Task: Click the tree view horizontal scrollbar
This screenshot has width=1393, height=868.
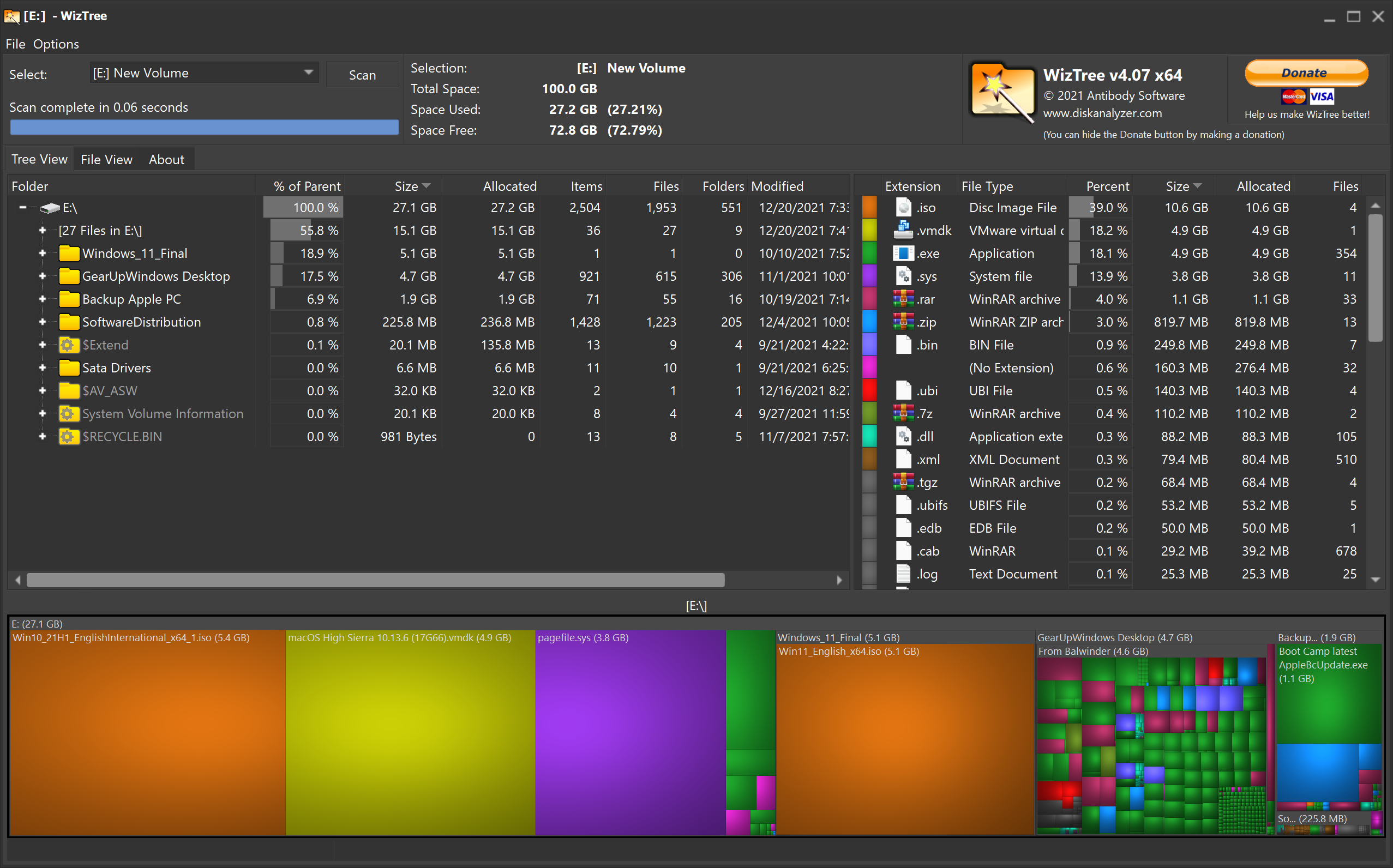Action: [376, 580]
